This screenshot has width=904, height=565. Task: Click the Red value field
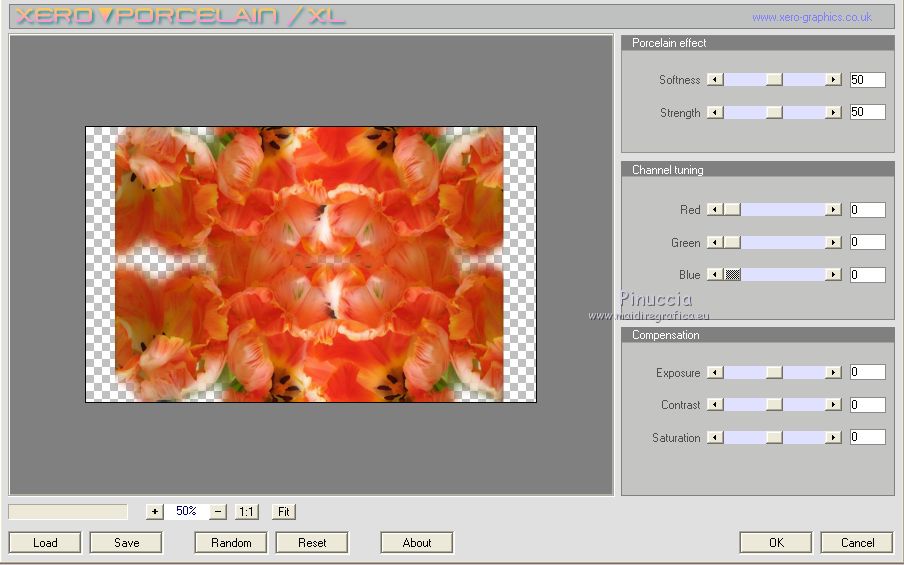point(868,210)
